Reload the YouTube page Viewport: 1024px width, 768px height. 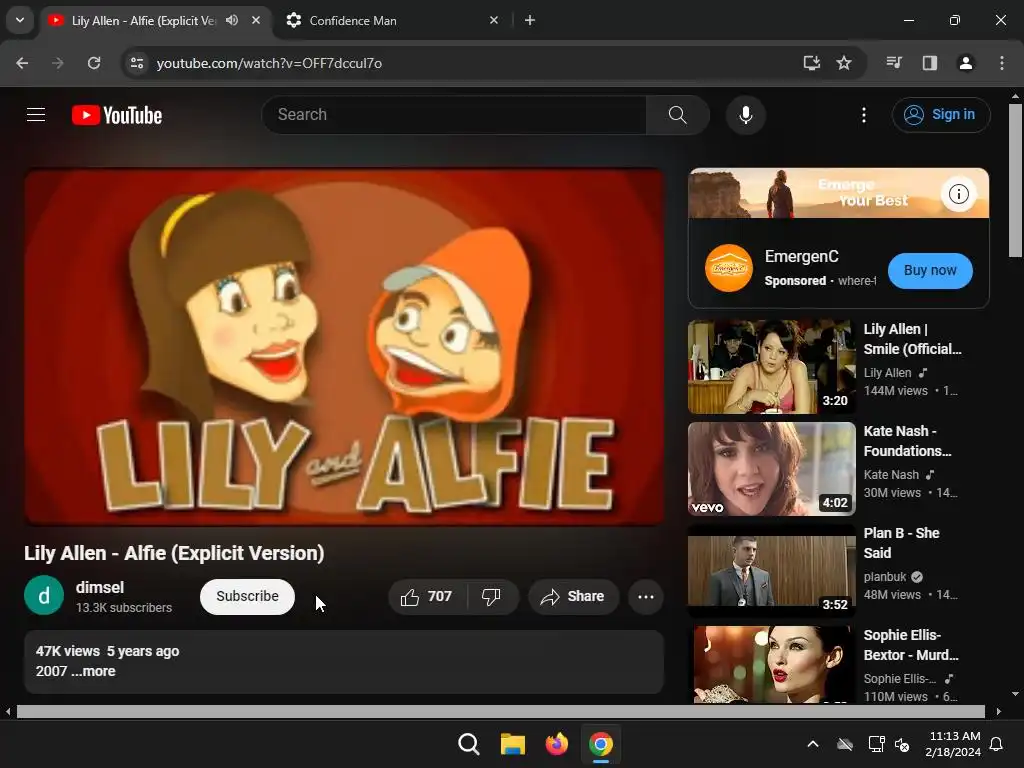(94, 63)
